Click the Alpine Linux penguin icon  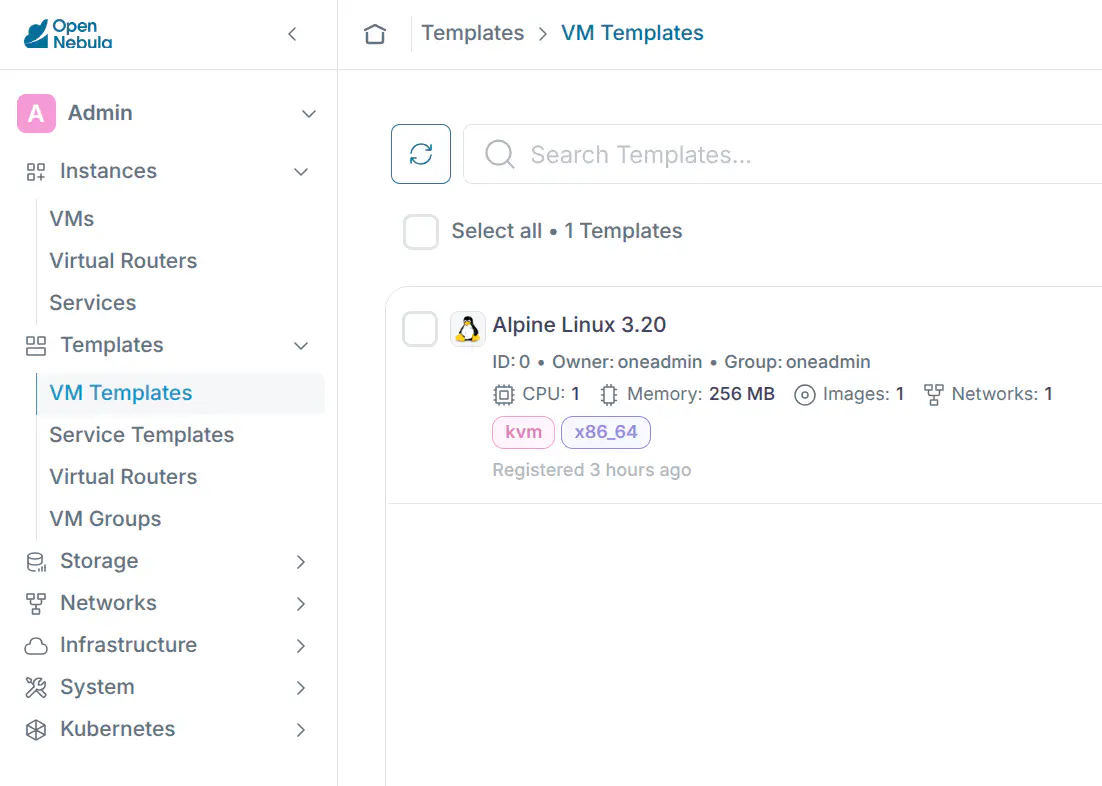tap(467, 329)
